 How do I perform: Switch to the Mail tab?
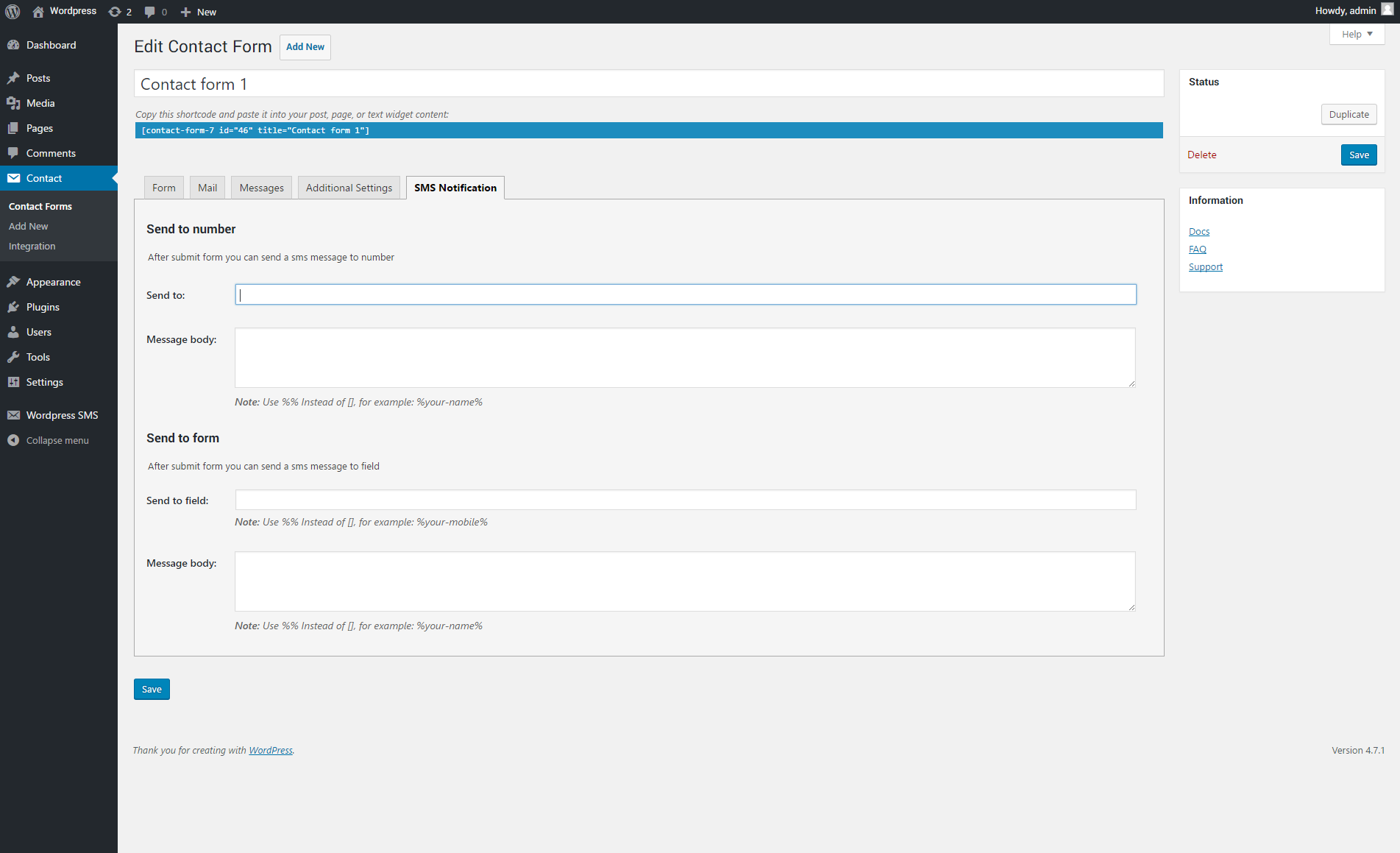coord(207,188)
